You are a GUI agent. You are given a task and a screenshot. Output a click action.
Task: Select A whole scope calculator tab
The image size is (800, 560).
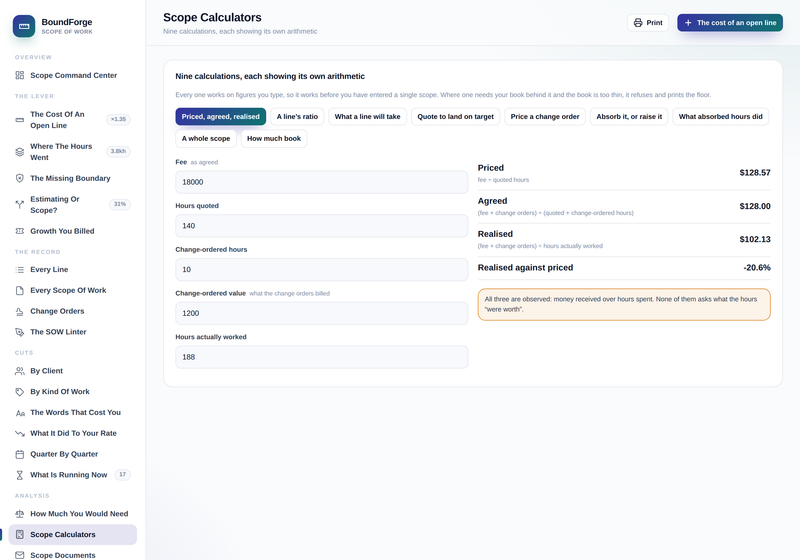click(206, 138)
